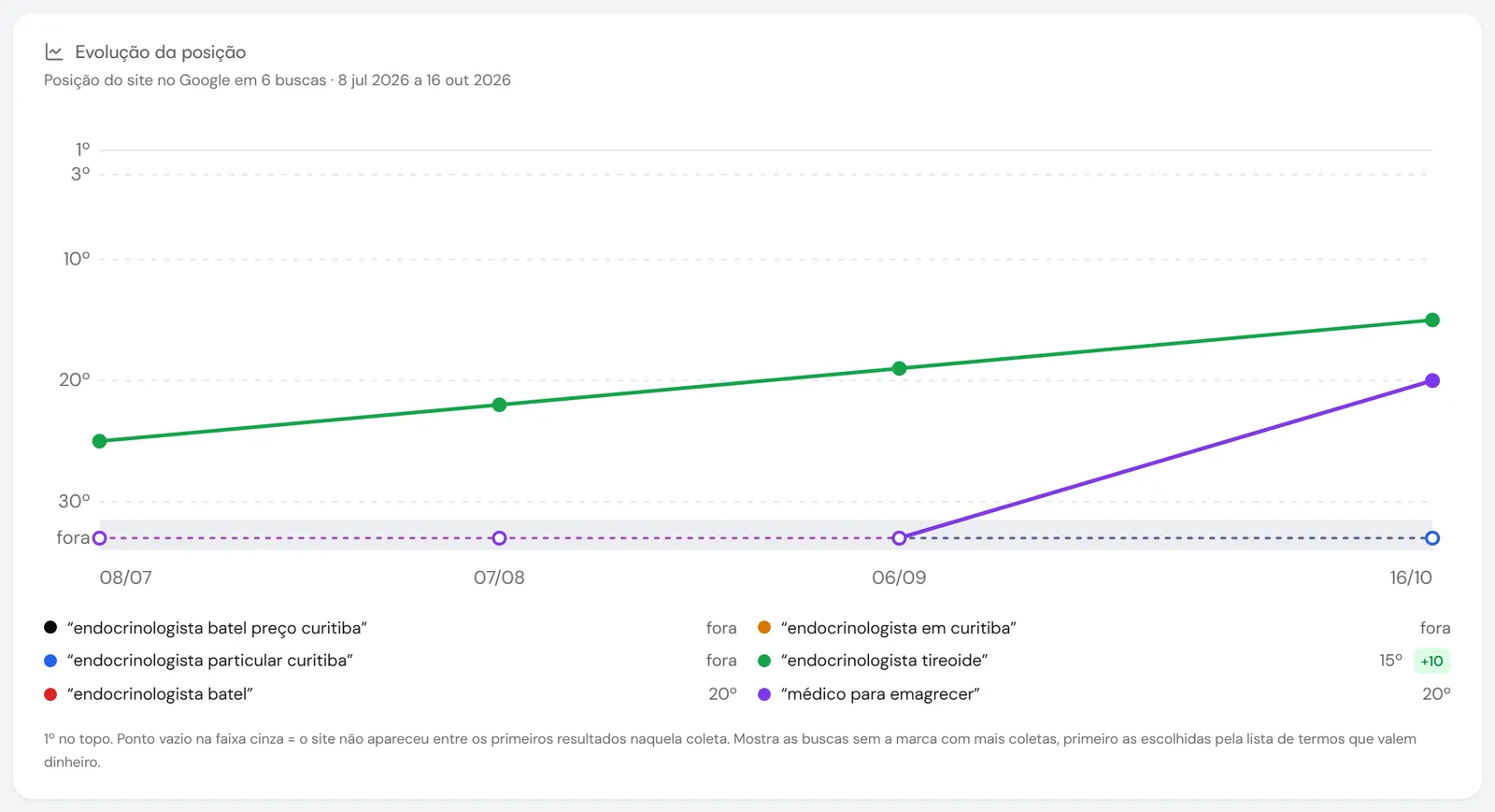Click the line chart icon beside the title

(x=54, y=52)
